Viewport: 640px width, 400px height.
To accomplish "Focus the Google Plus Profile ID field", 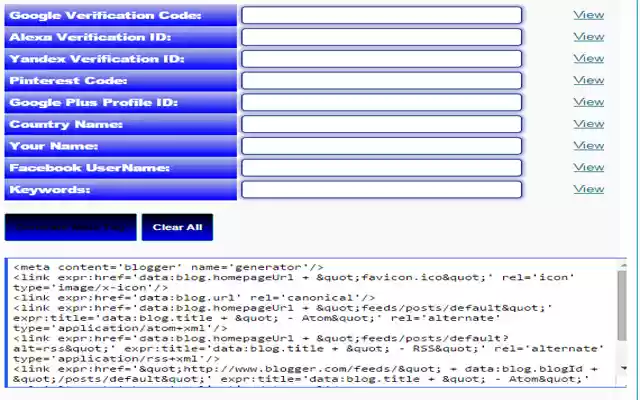I will [x=381, y=102].
